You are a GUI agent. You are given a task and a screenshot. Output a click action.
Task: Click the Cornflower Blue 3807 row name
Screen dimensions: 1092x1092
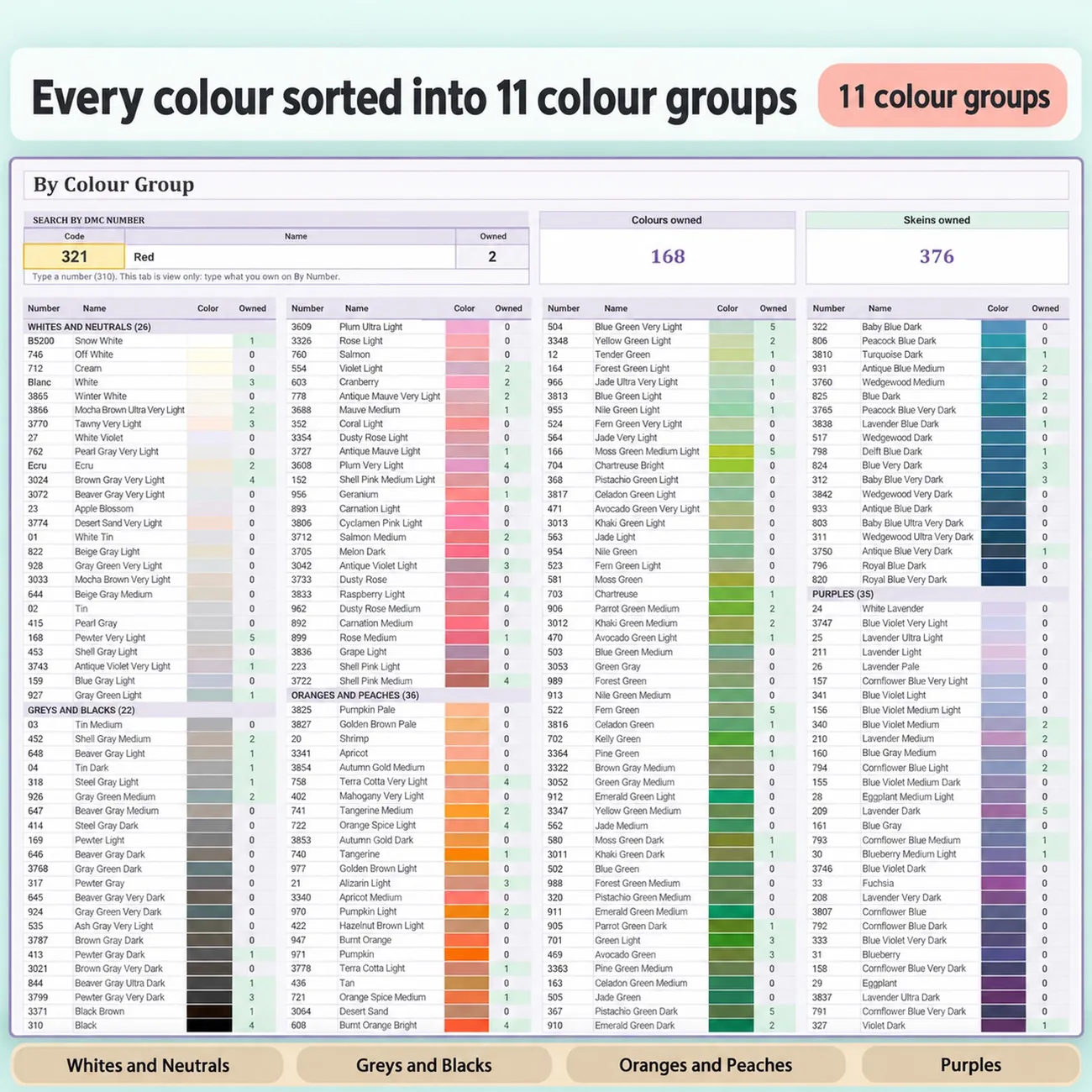tap(894, 912)
